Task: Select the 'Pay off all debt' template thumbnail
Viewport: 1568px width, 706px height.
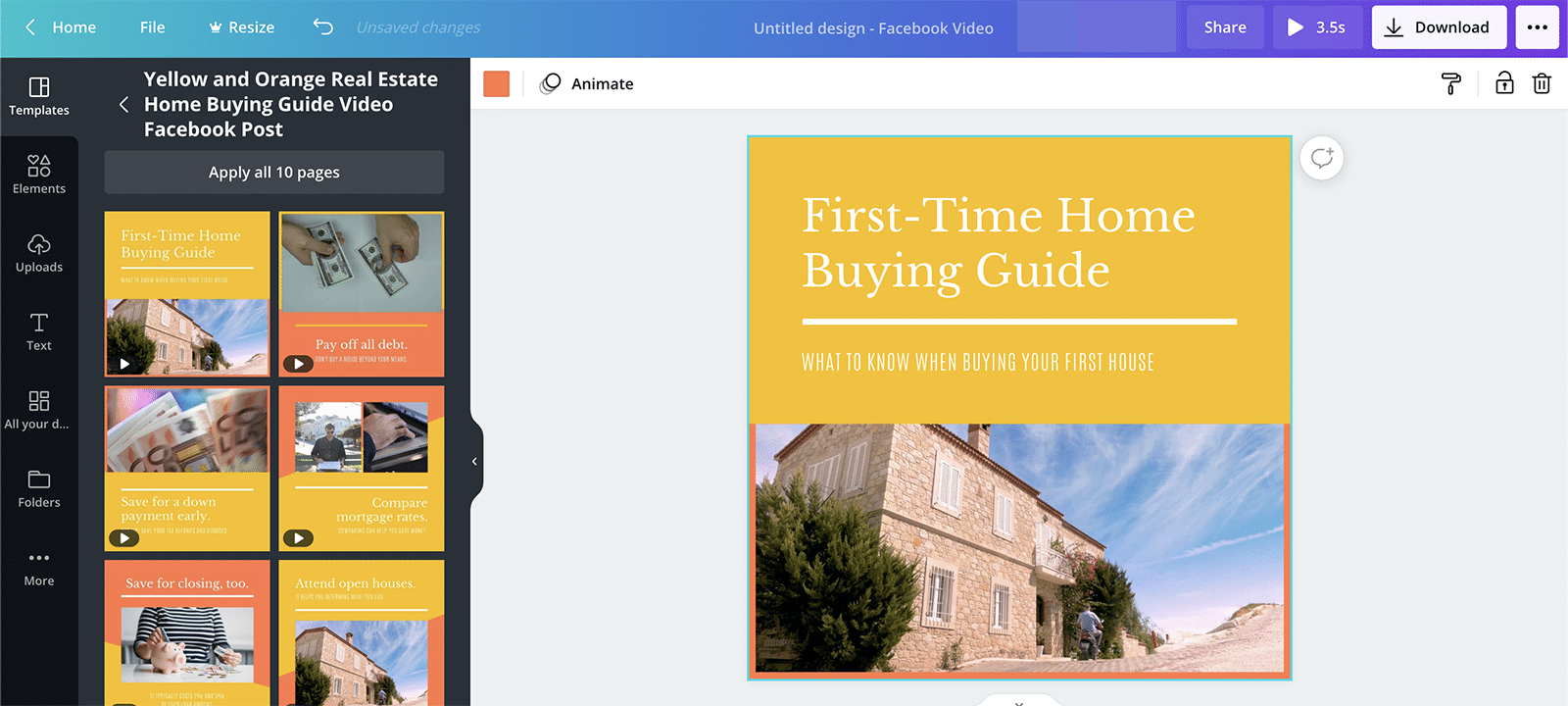Action: tap(362, 294)
